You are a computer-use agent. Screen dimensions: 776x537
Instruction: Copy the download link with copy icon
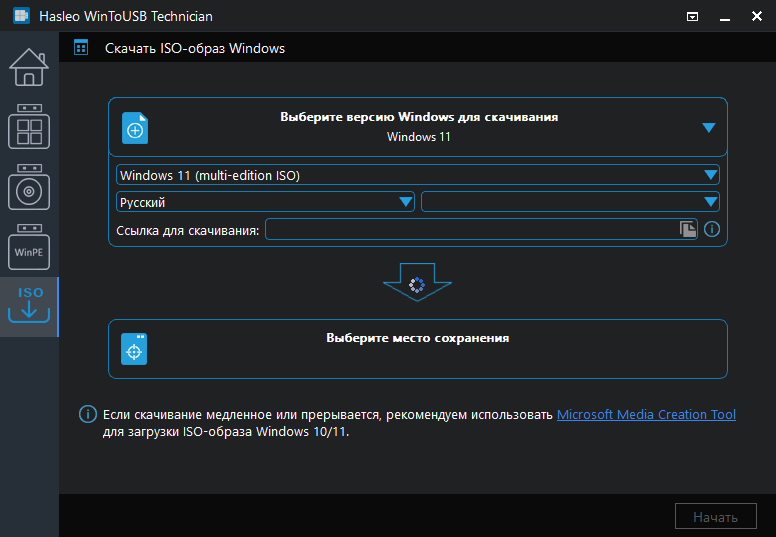coord(687,229)
